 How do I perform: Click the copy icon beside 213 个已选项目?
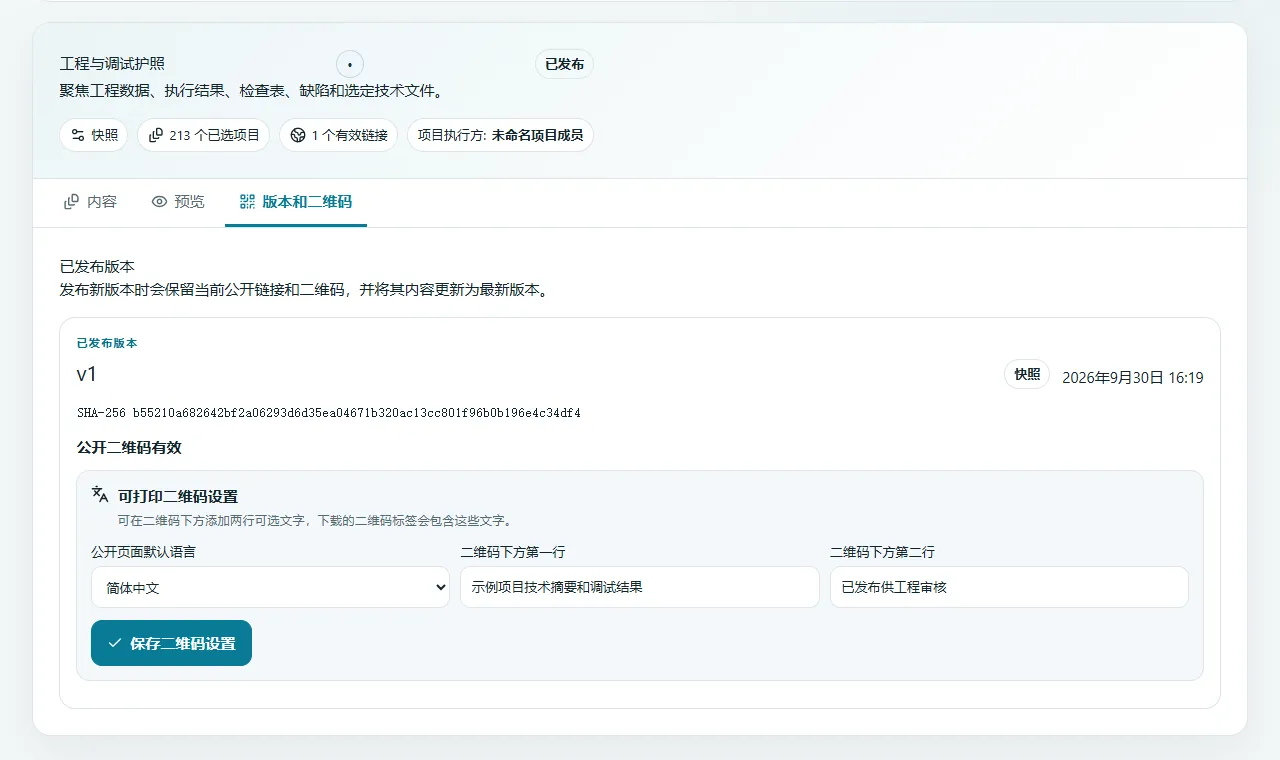point(156,135)
